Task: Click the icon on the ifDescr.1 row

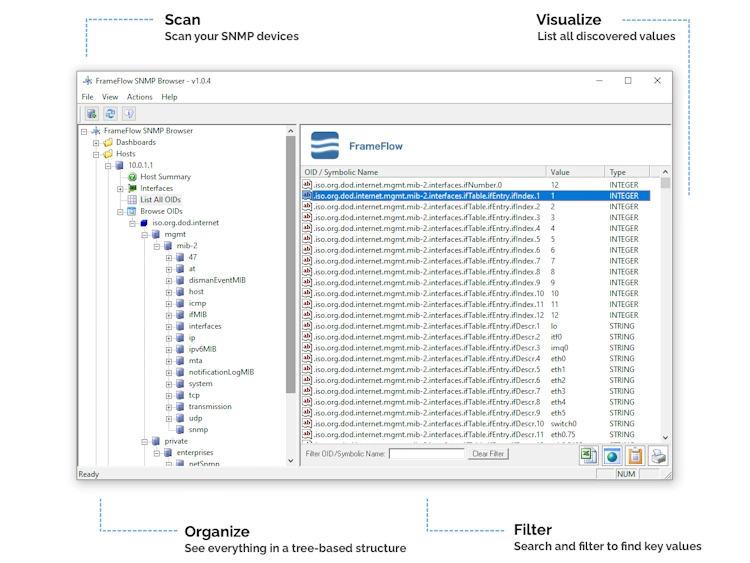Action: click(x=307, y=326)
